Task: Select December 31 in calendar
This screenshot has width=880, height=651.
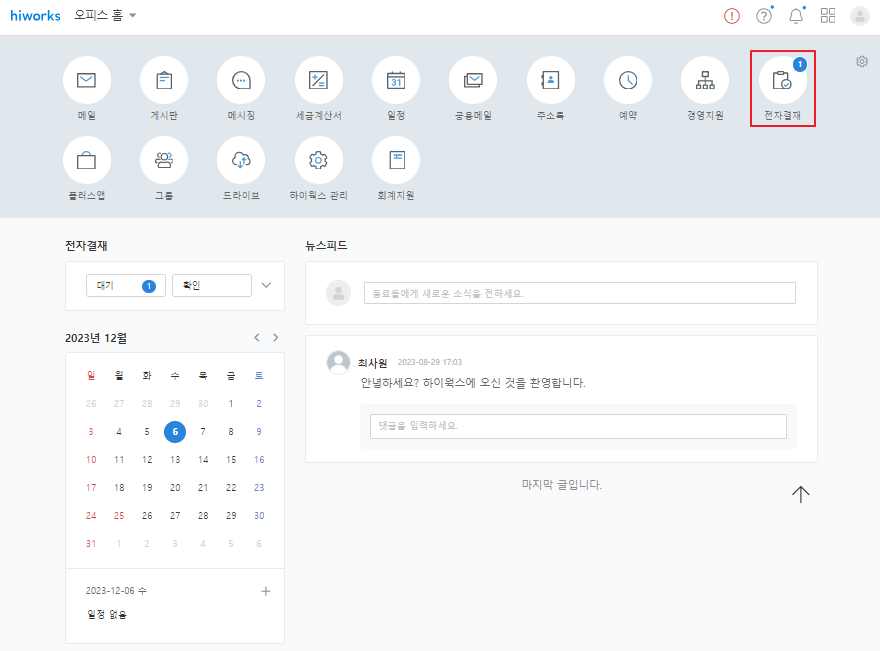Action: point(91,544)
